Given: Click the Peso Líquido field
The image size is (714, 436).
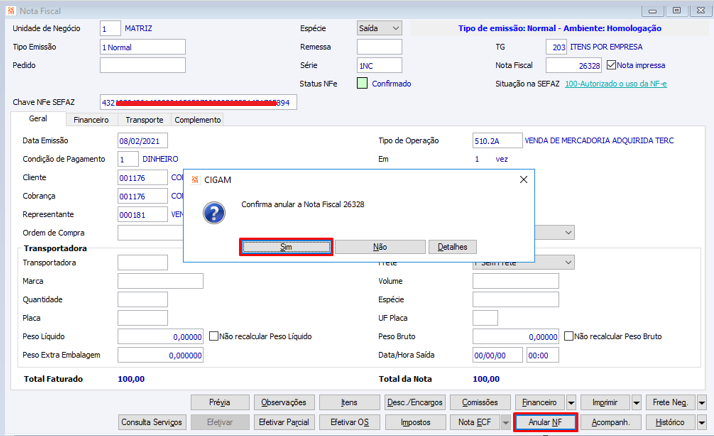Looking at the screenshot, I should (160, 337).
